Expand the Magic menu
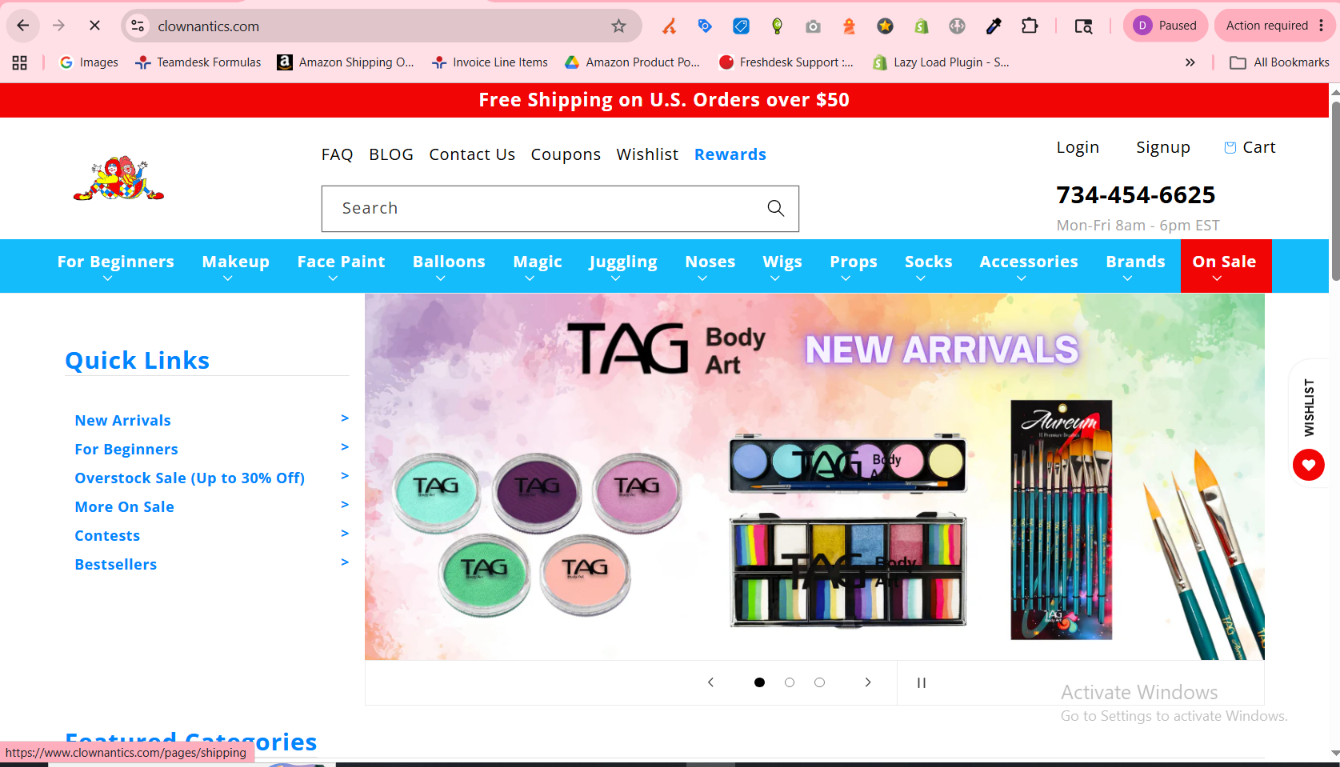Viewport: 1340px width, 767px height. (x=538, y=266)
